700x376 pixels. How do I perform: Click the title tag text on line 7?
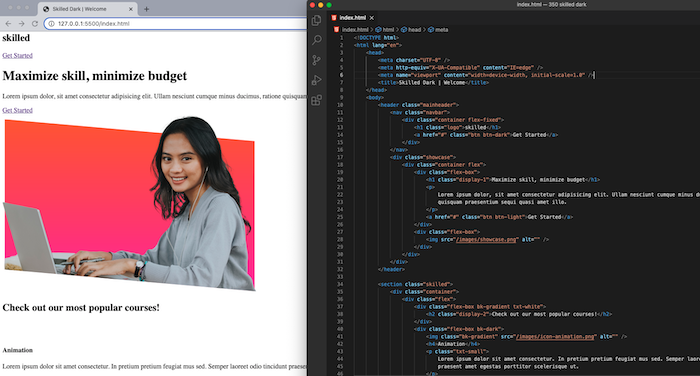pyautogui.click(x=433, y=83)
